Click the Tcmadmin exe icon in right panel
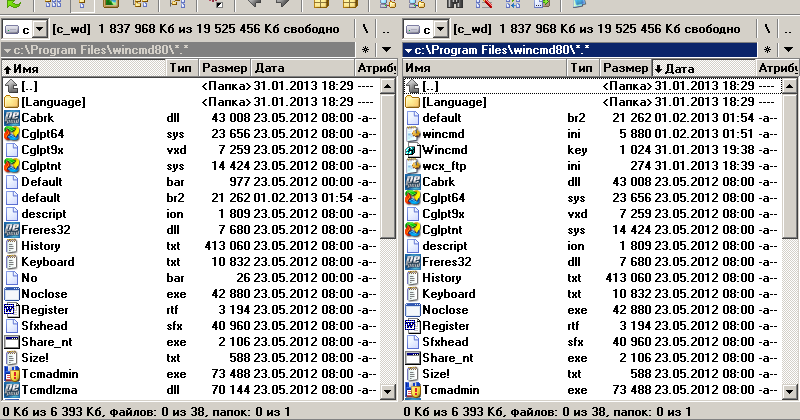Screen dimensions: 800x420 pyautogui.click(x=413, y=390)
